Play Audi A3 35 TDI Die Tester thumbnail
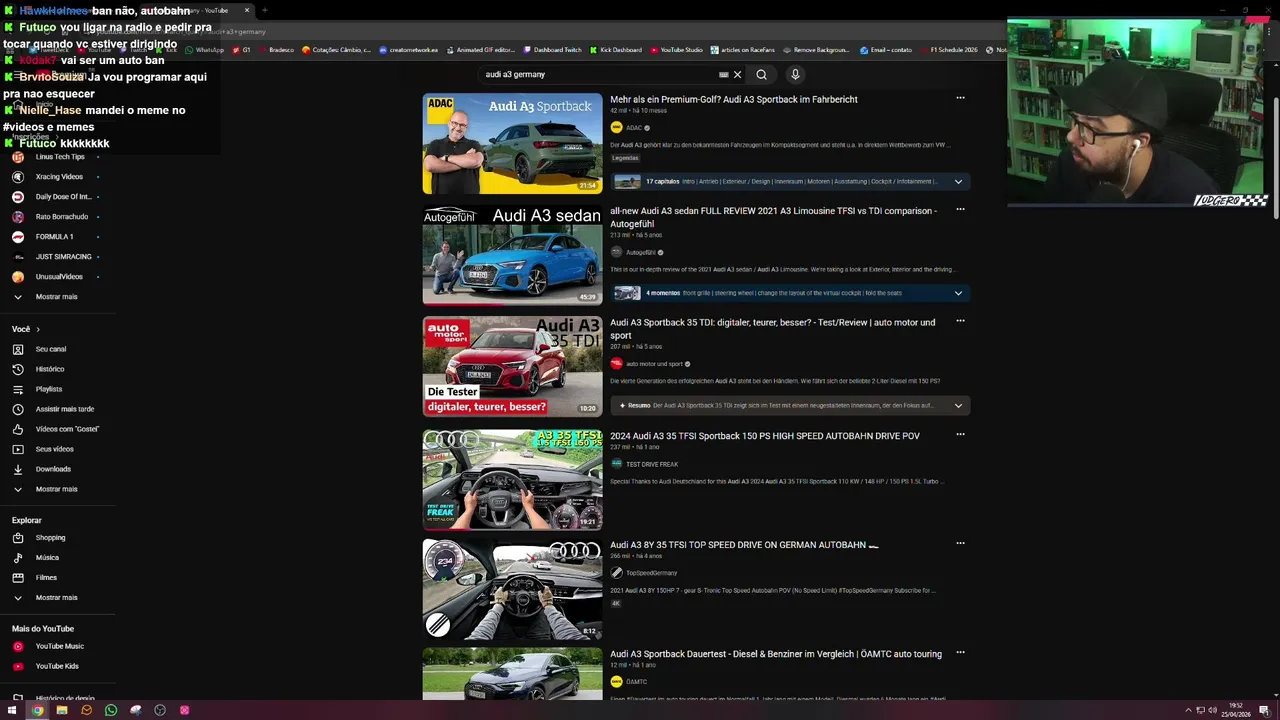Screen dimensions: 1280x720 [512, 366]
